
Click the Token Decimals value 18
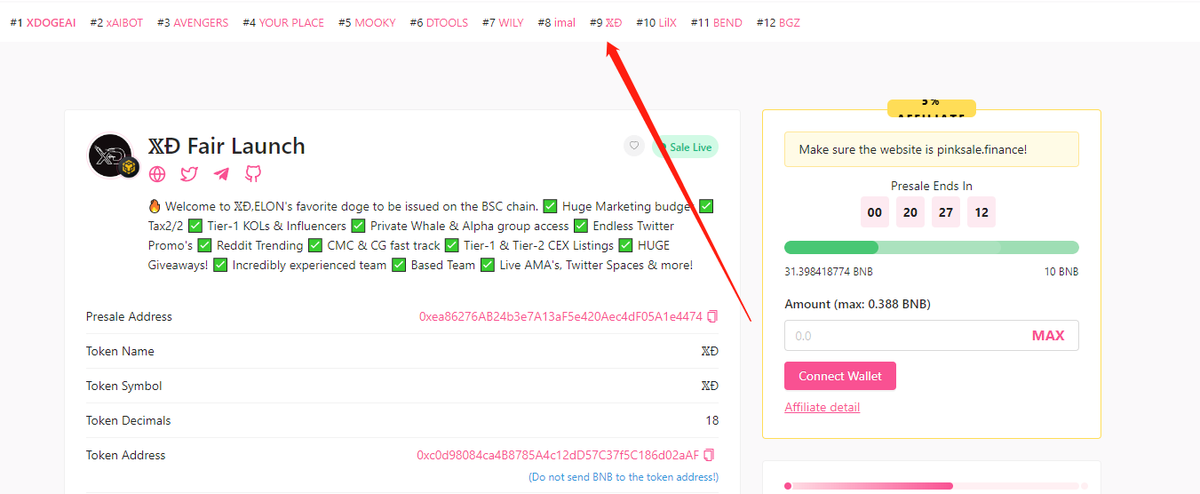pos(712,421)
